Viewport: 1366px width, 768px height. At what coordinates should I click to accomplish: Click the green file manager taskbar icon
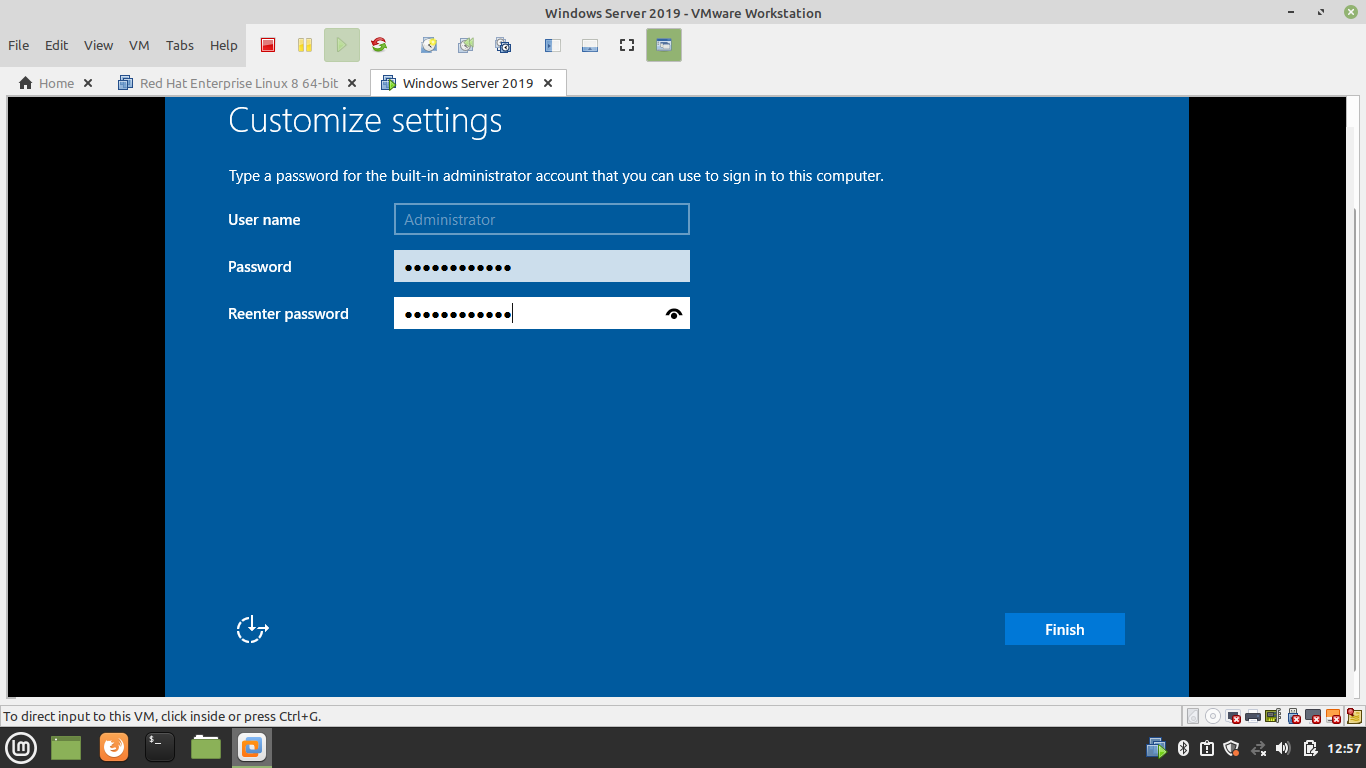coord(206,747)
